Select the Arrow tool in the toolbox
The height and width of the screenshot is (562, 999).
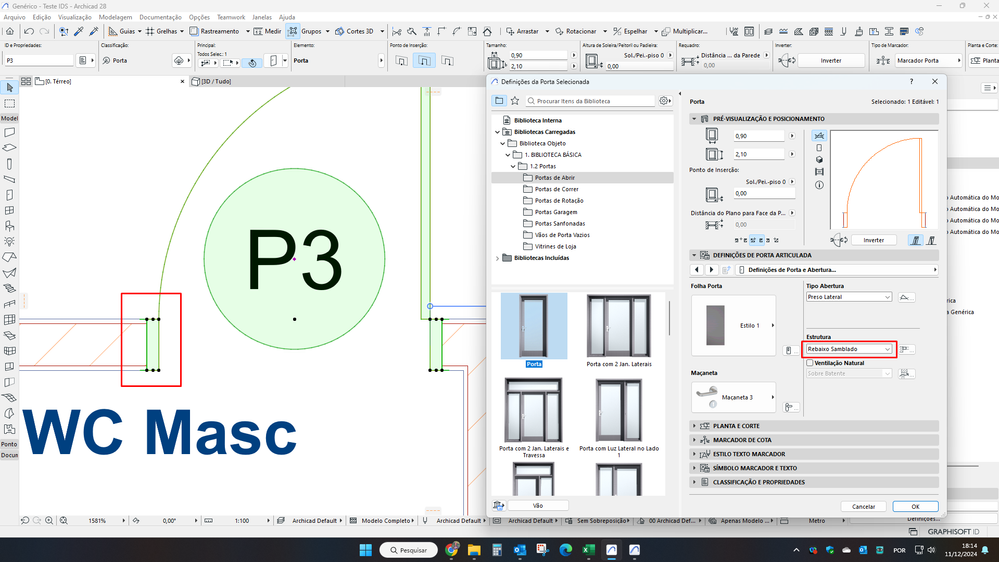[9, 88]
